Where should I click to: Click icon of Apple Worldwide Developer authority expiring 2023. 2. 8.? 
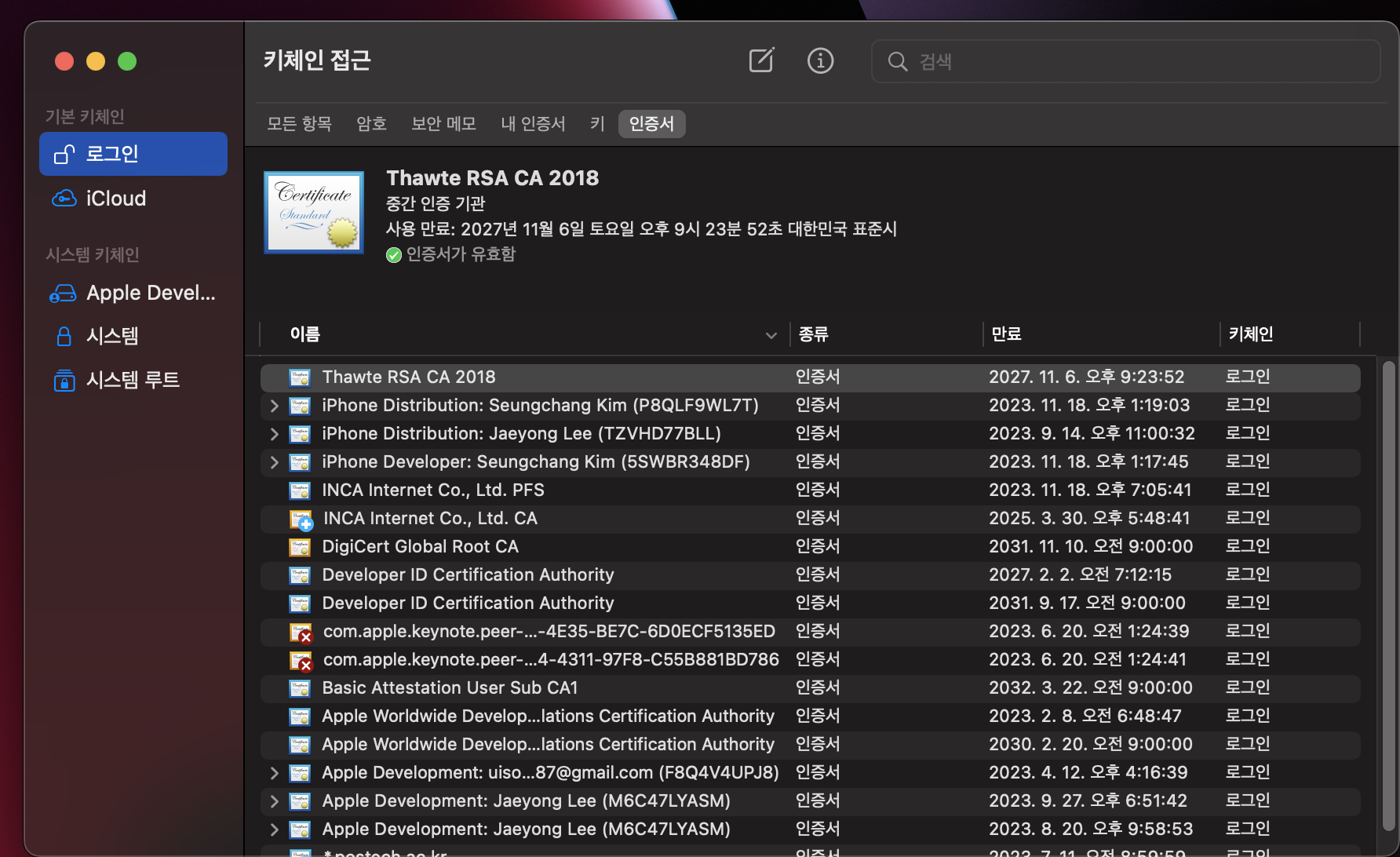click(x=300, y=717)
